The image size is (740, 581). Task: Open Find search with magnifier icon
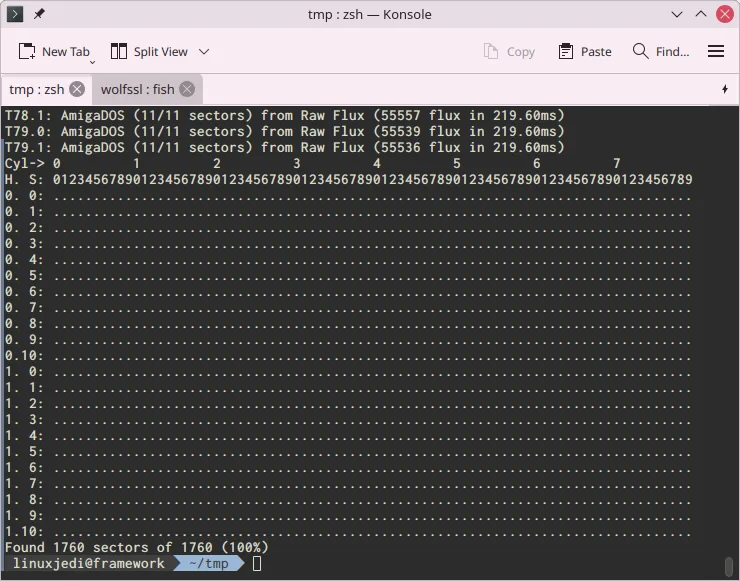[640, 51]
